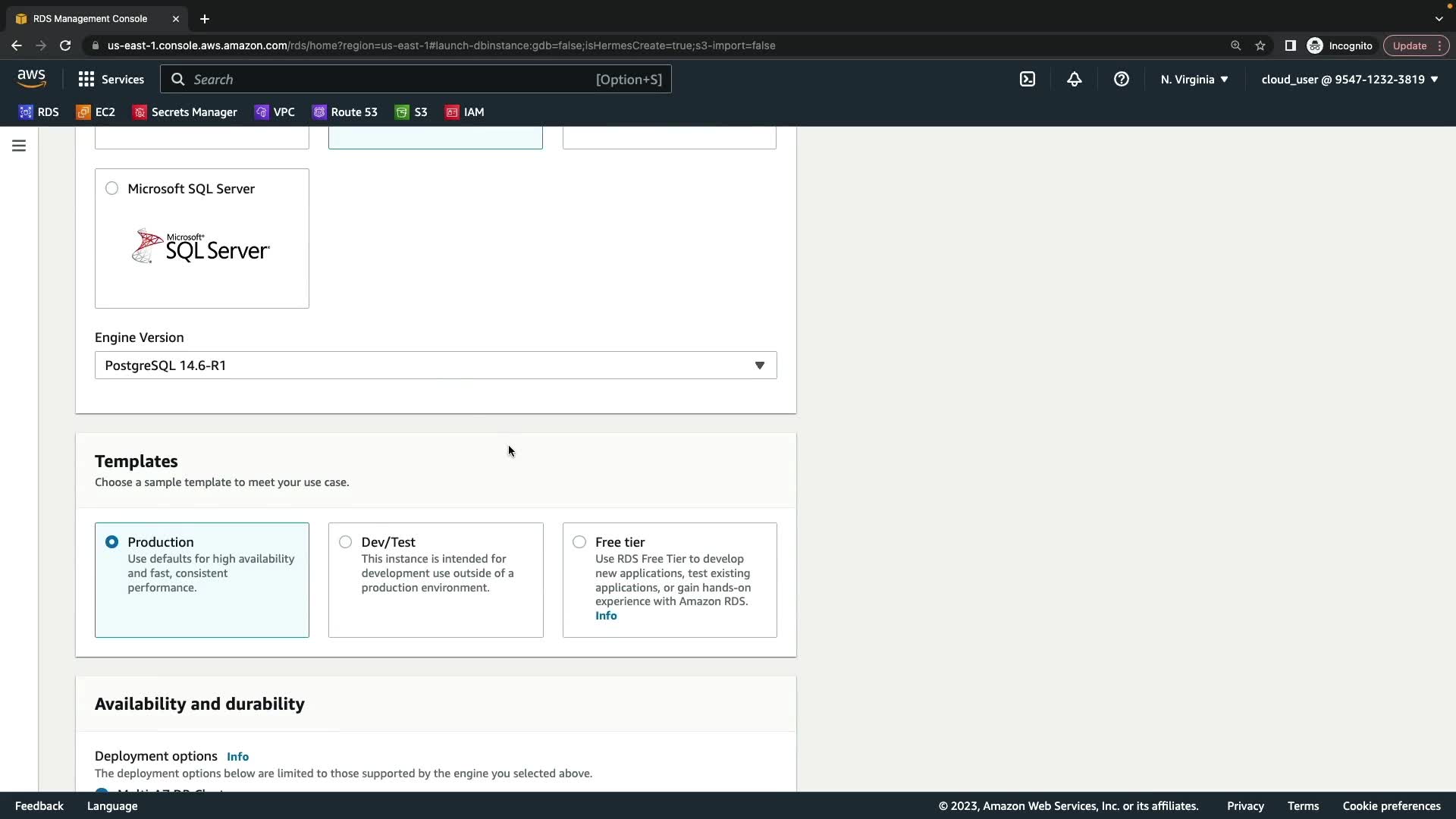This screenshot has height=819, width=1456.
Task: Expand the hamburger side navigation menu
Action: (x=19, y=146)
